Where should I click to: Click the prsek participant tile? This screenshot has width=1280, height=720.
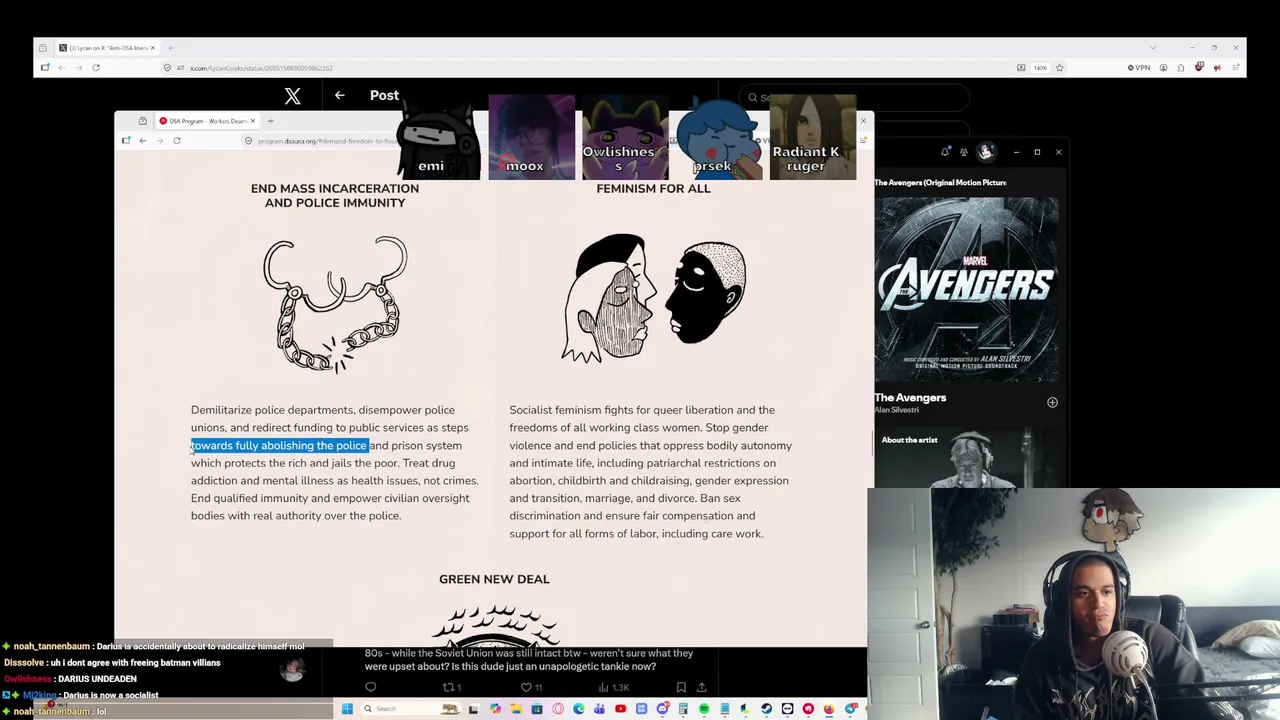click(718, 138)
